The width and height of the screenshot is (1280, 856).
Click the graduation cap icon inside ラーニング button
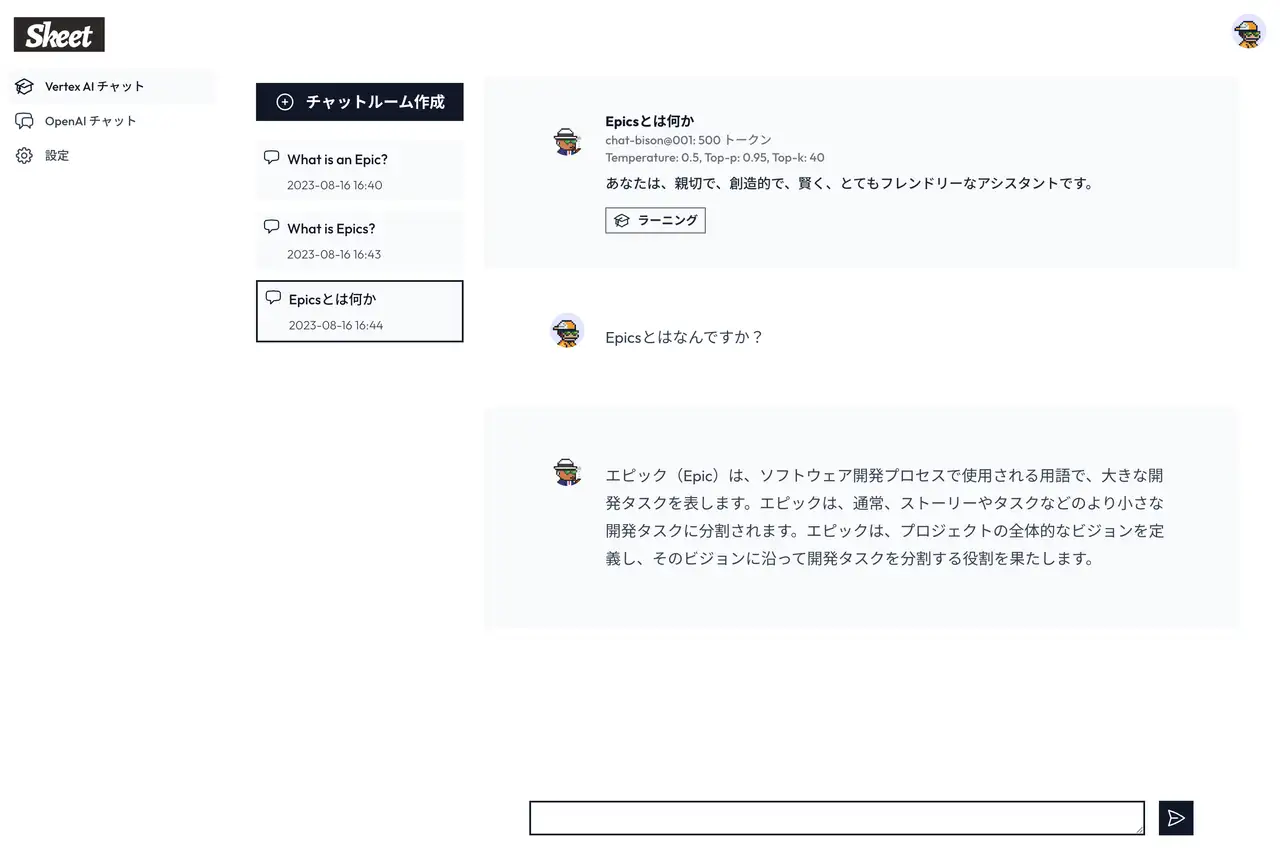620,220
